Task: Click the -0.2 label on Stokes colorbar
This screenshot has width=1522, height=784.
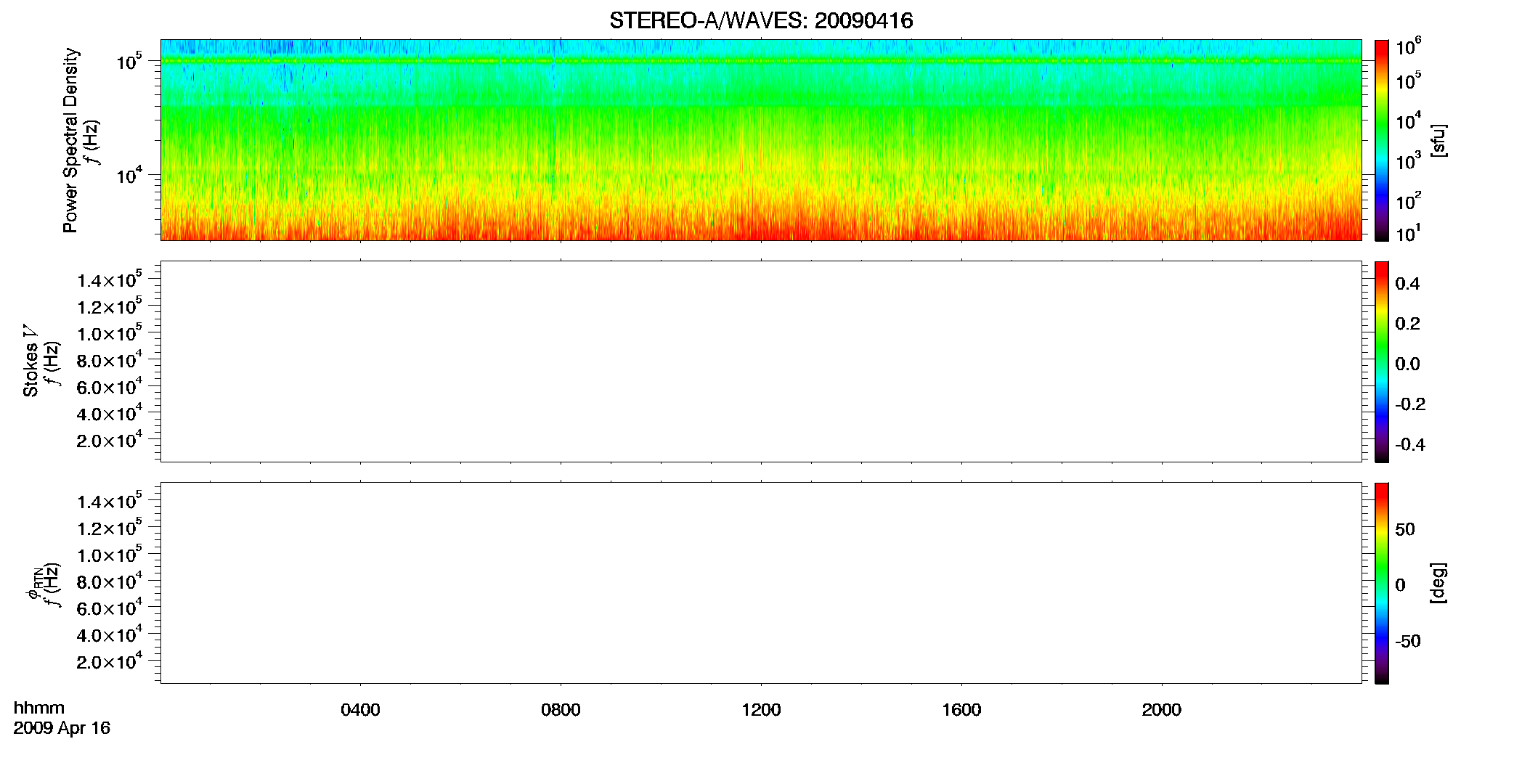Action: click(1410, 404)
